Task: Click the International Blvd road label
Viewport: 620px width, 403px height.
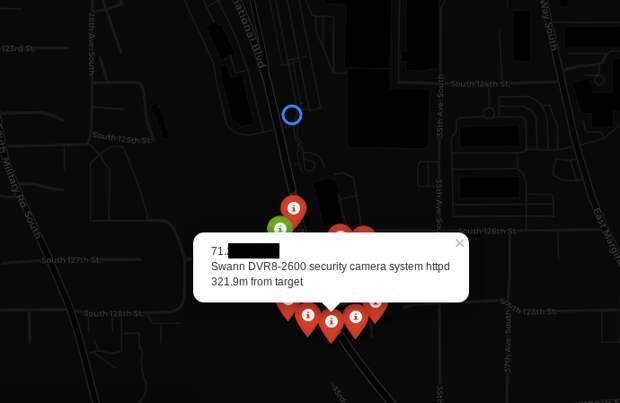Action: coord(249,34)
